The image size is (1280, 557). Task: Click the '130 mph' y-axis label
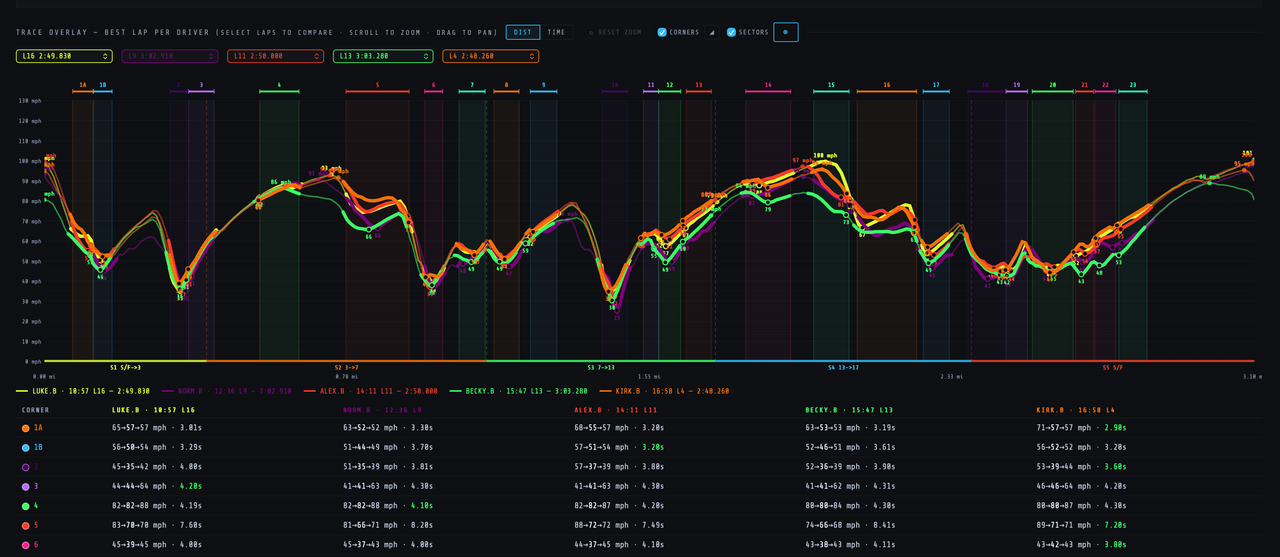tap(28, 101)
